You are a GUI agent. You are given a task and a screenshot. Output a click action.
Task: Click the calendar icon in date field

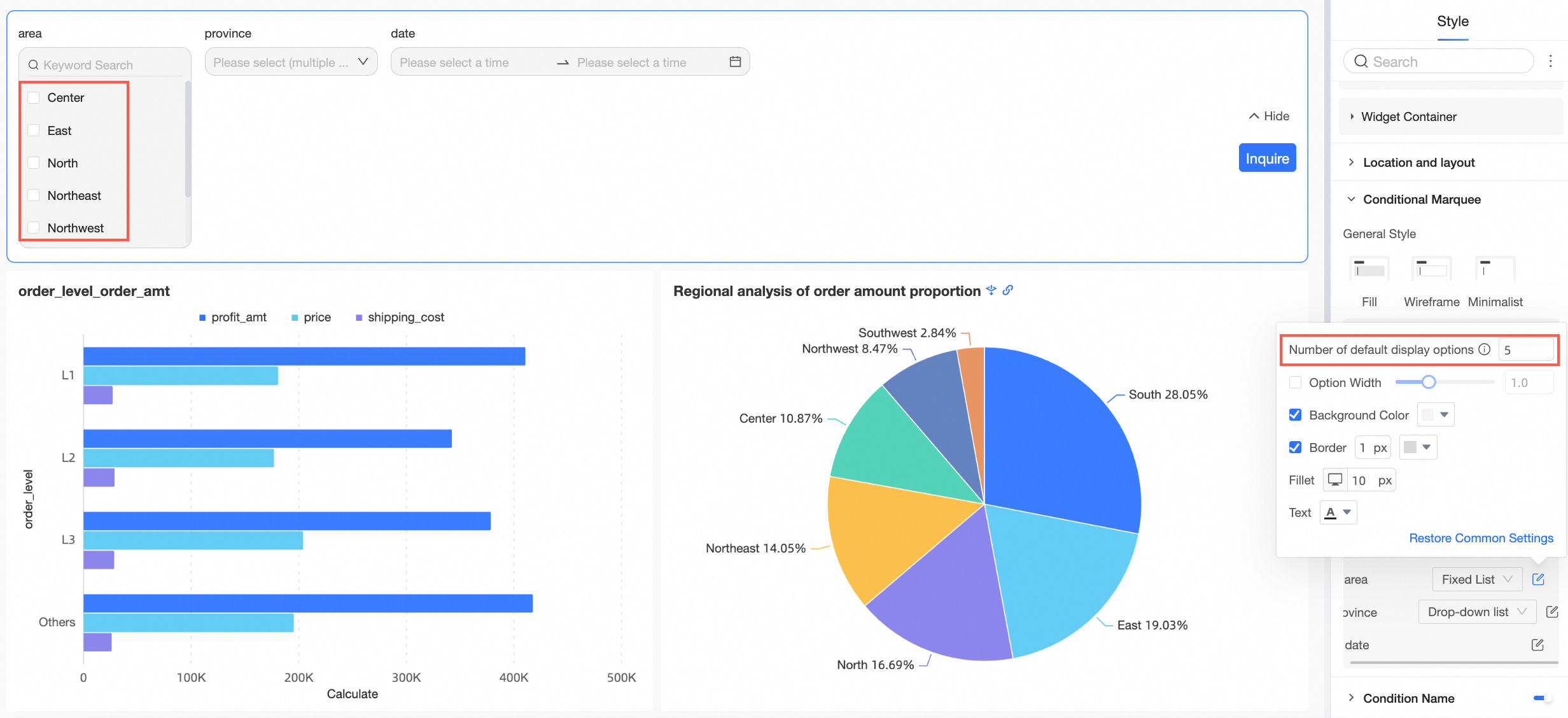click(x=735, y=62)
